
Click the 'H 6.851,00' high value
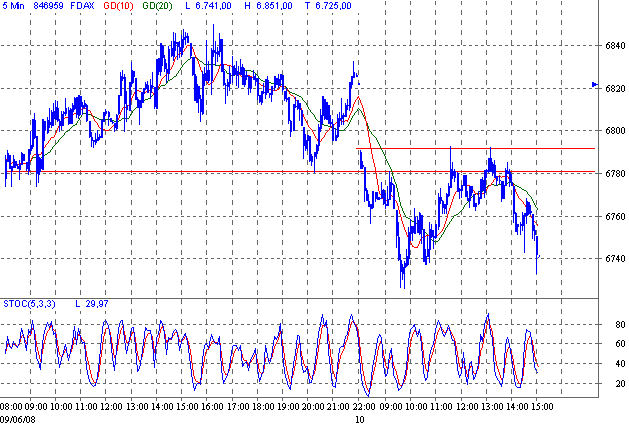click(x=268, y=6)
